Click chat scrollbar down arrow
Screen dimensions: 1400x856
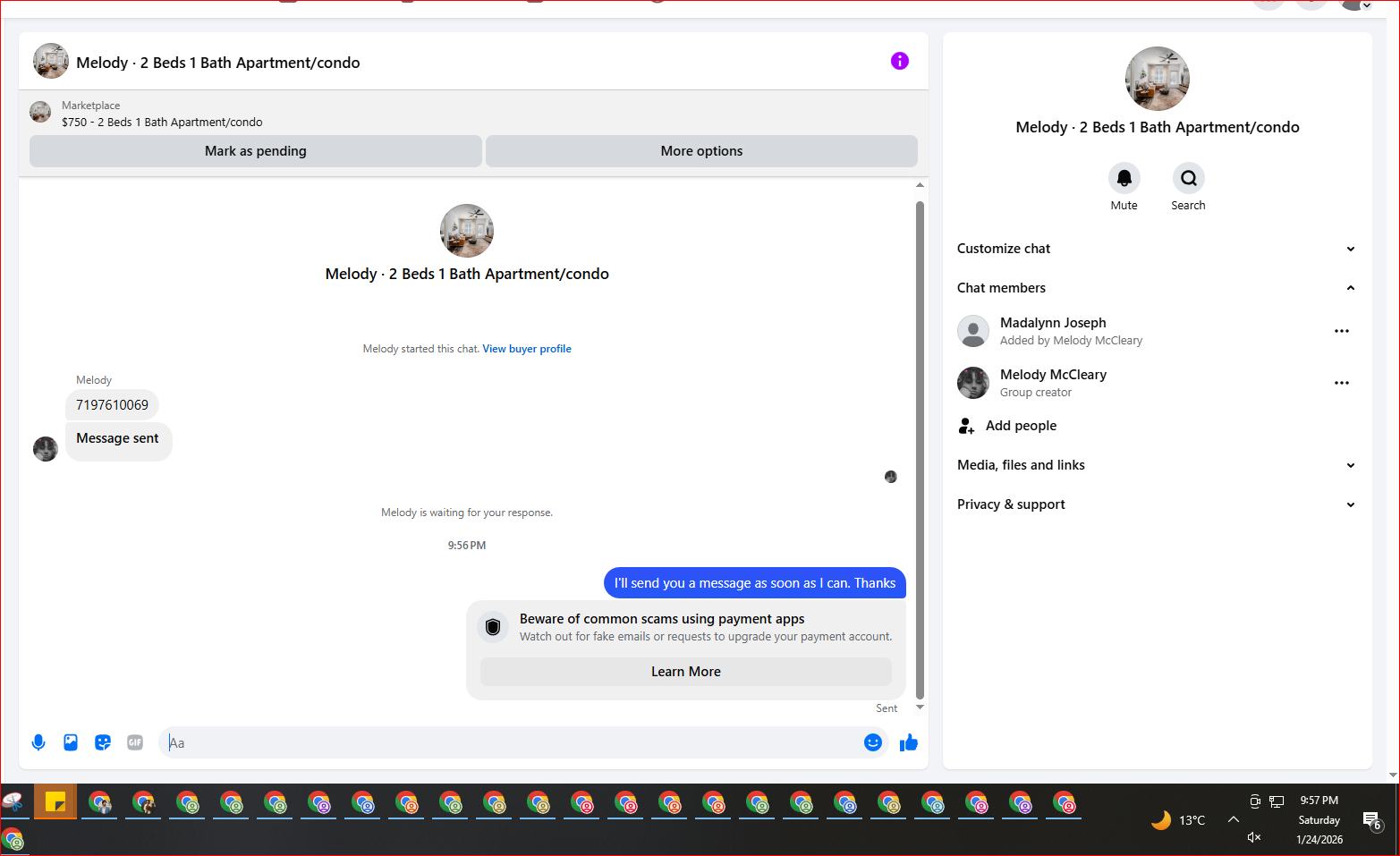(x=920, y=708)
